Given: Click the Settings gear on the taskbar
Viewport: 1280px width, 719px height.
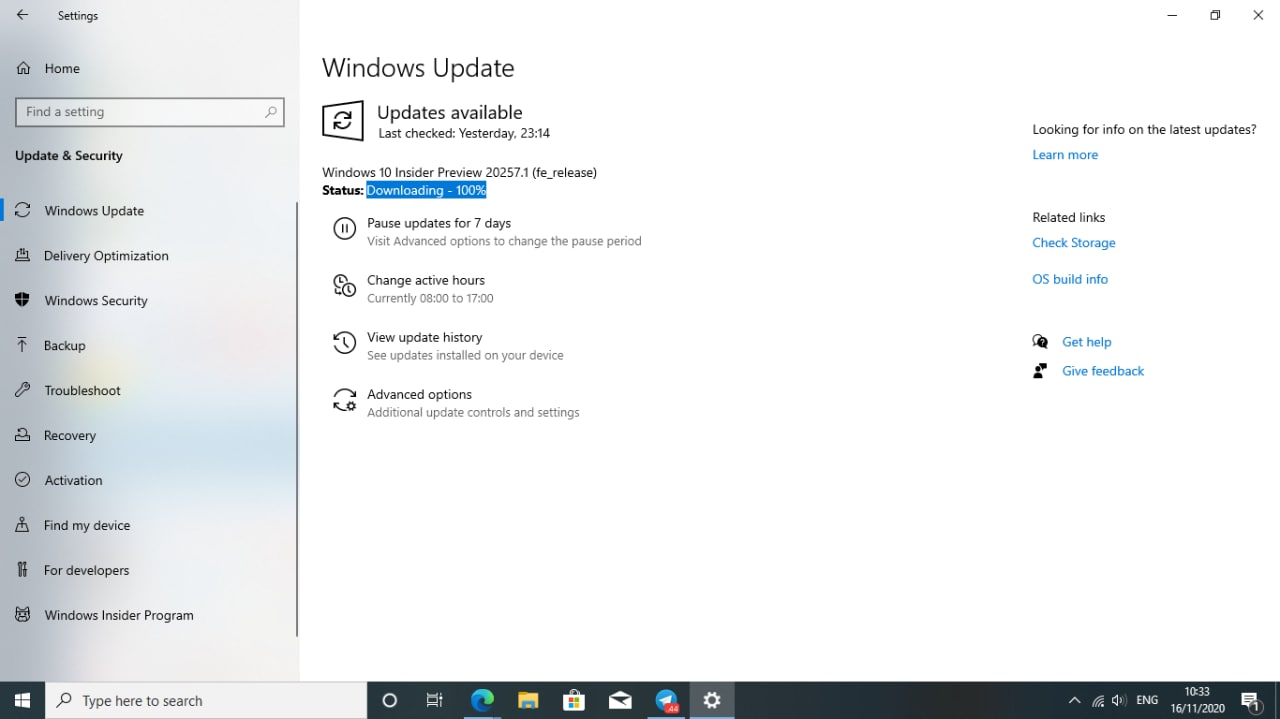Looking at the screenshot, I should pyautogui.click(x=712, y=700).
